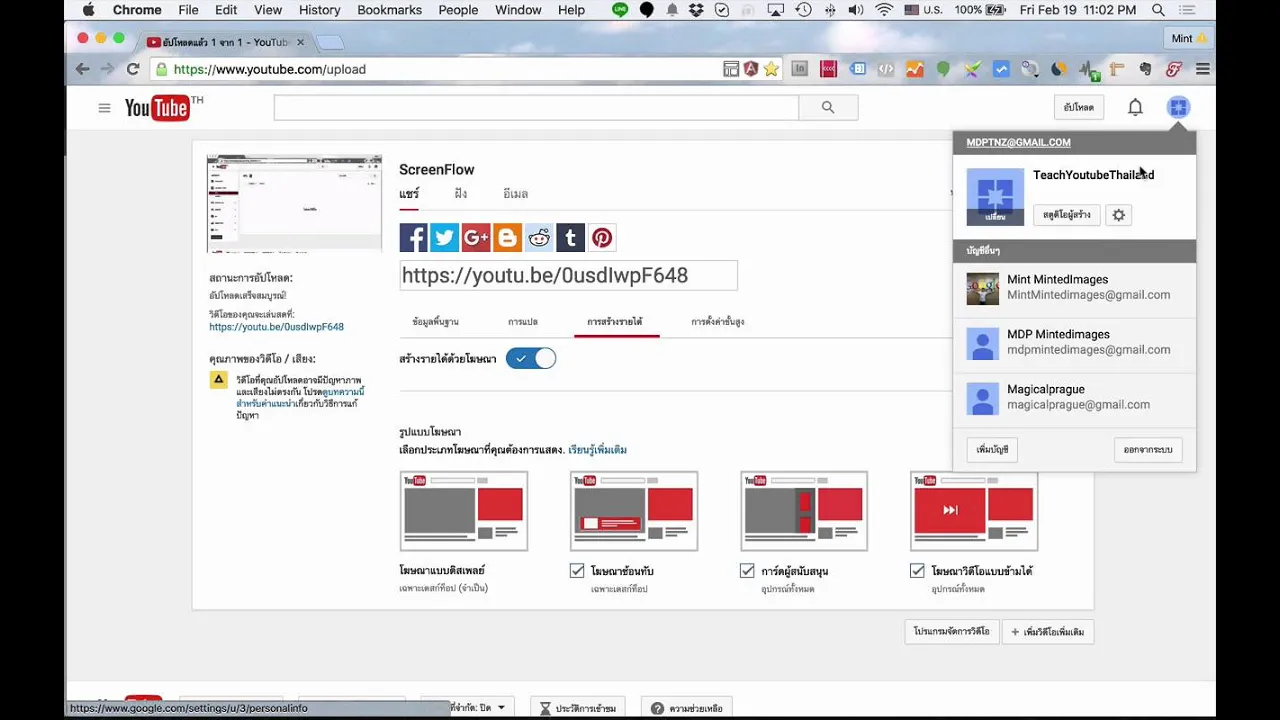The height and width of the screenshot is (720, 1280).
Task: Click the learn more link about ad formats
Action: tap(598, 450)
